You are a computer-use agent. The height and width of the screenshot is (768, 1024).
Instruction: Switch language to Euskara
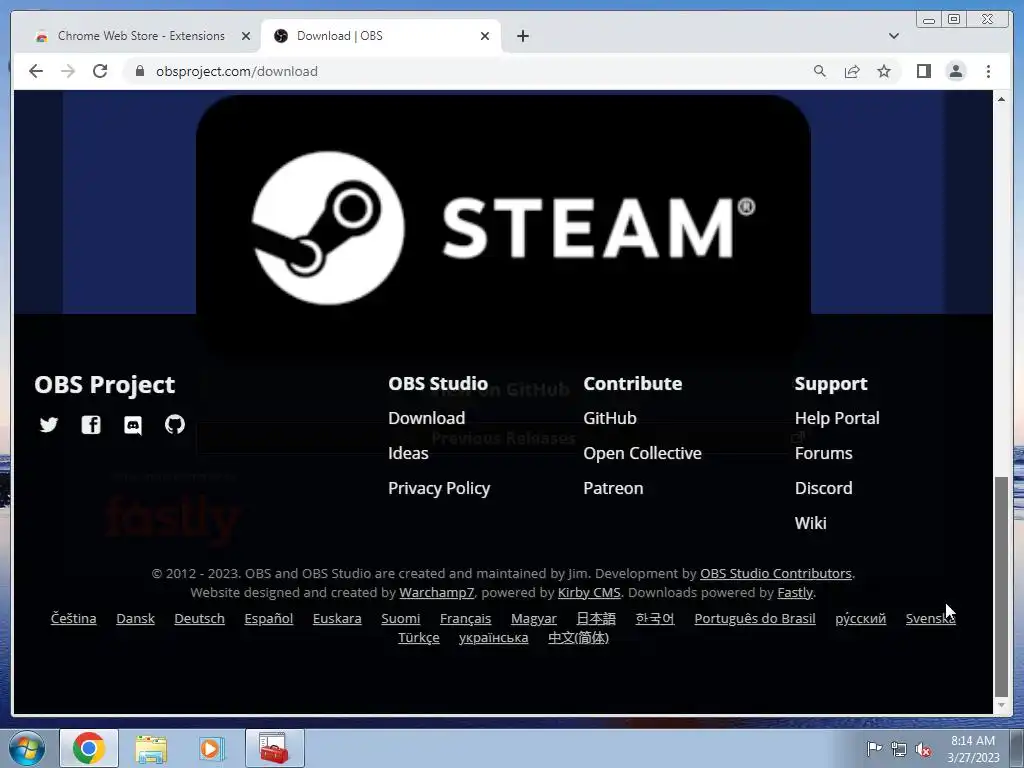coord(337,618)
